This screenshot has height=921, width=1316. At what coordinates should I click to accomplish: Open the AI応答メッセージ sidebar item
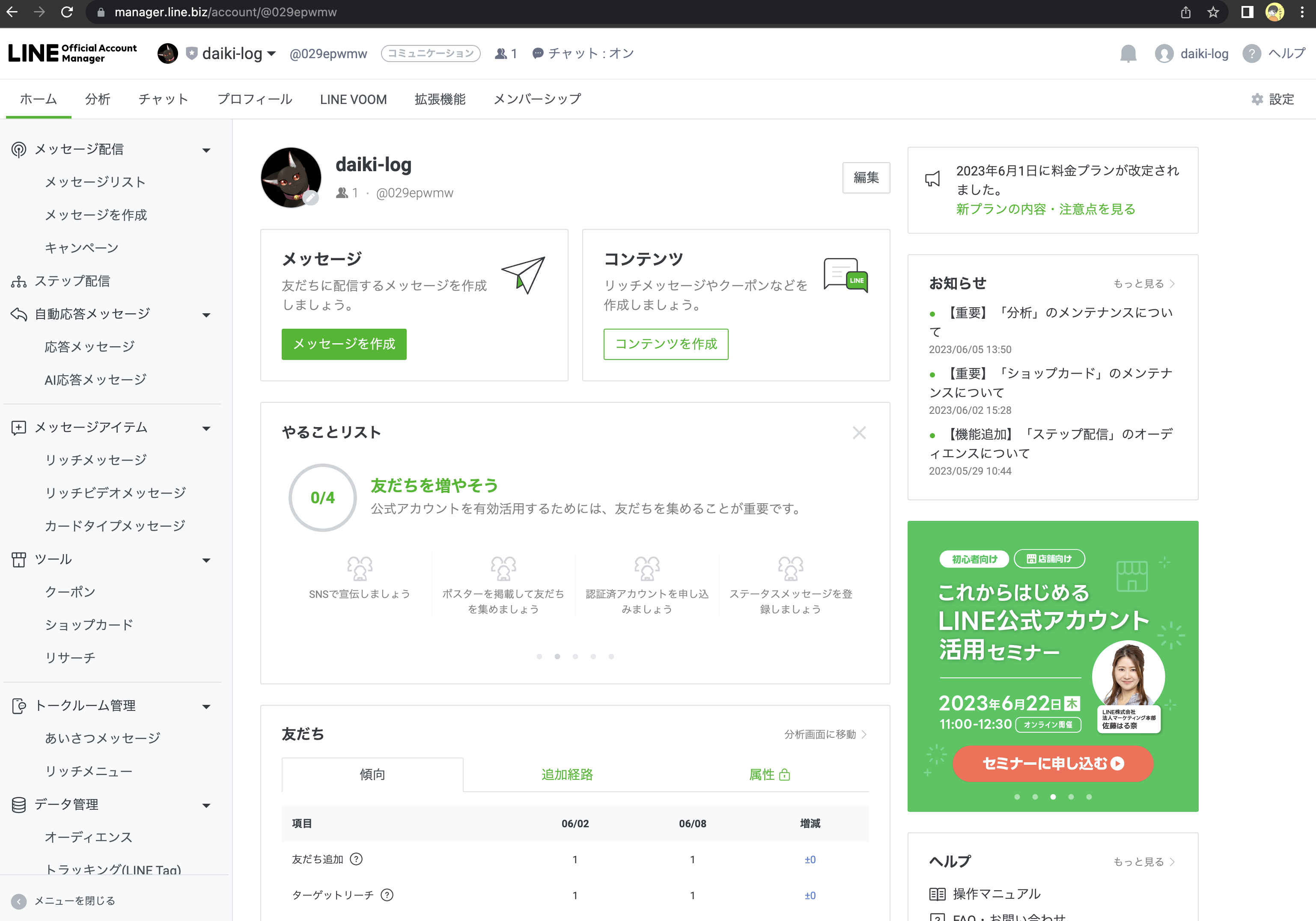(95, 380)
